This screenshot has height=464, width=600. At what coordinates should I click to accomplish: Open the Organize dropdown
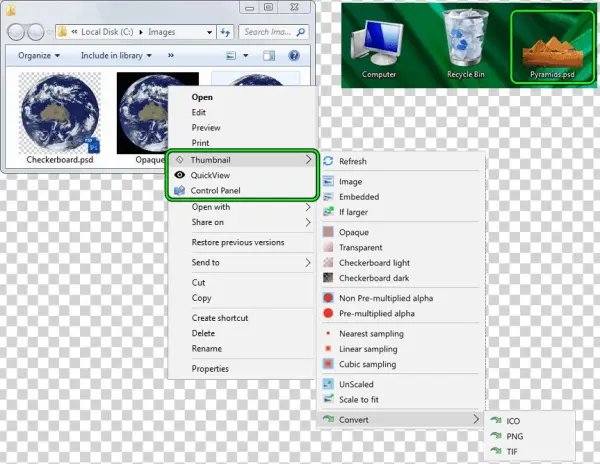click(x=39, y=55)
